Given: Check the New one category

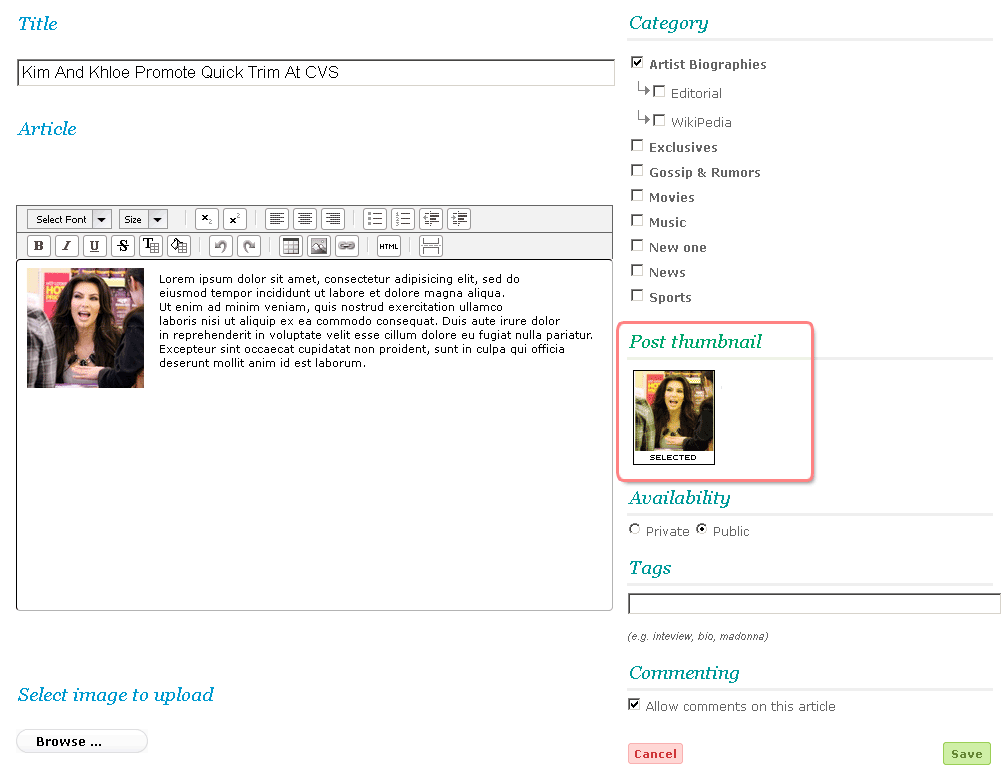Looking at the screenshot, I should (637, 245).
